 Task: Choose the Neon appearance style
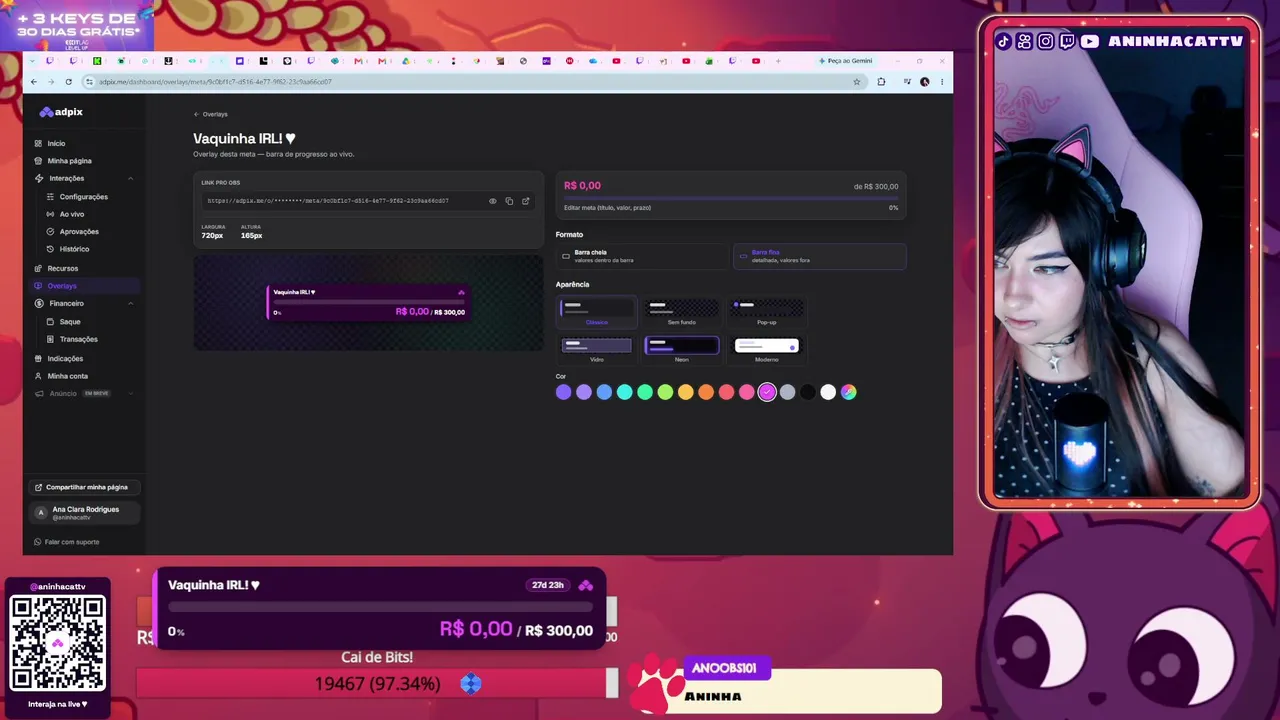tap(682, 349)
